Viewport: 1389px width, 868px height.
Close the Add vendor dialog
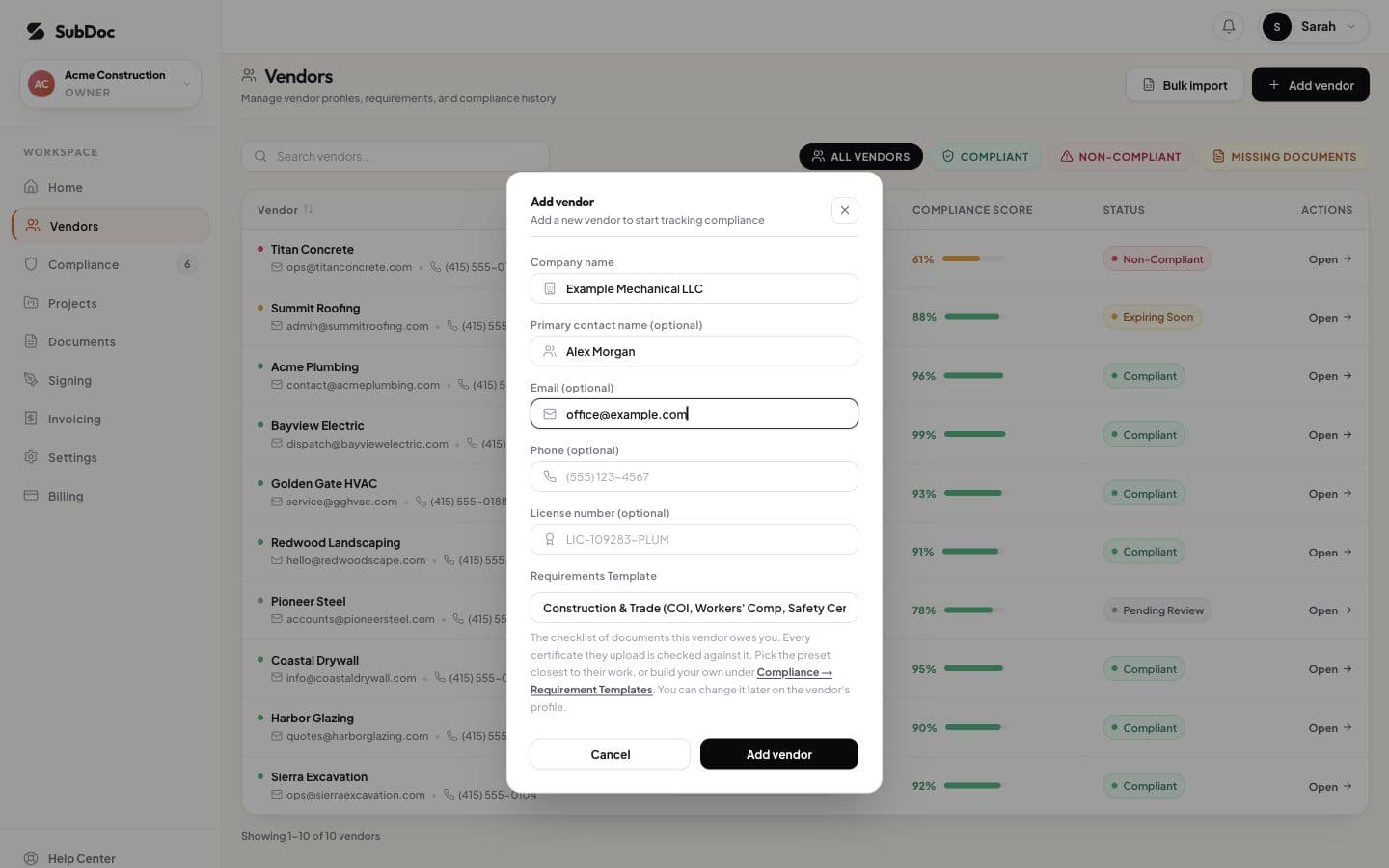(845, 210)
